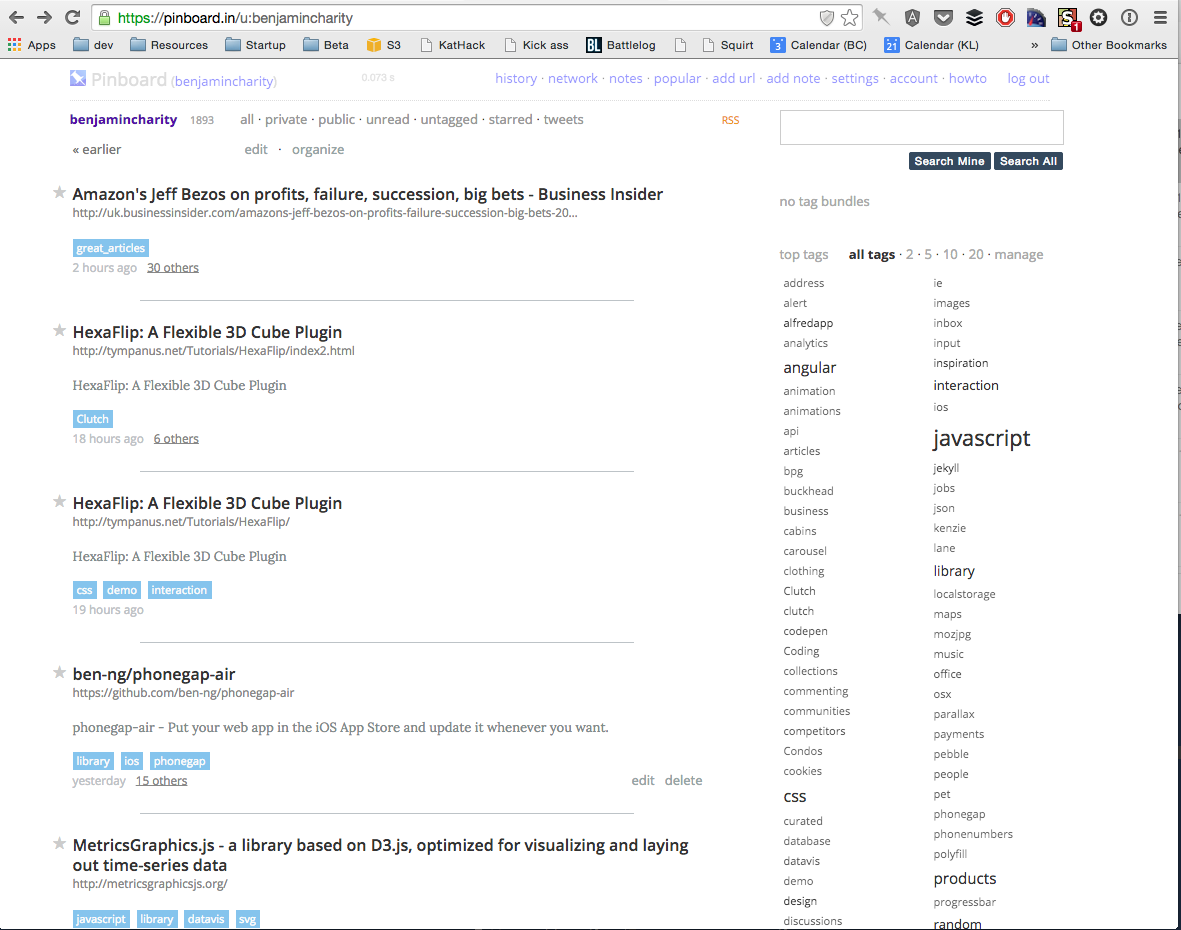Go forward with the browser forward arrow

point(44,17)
